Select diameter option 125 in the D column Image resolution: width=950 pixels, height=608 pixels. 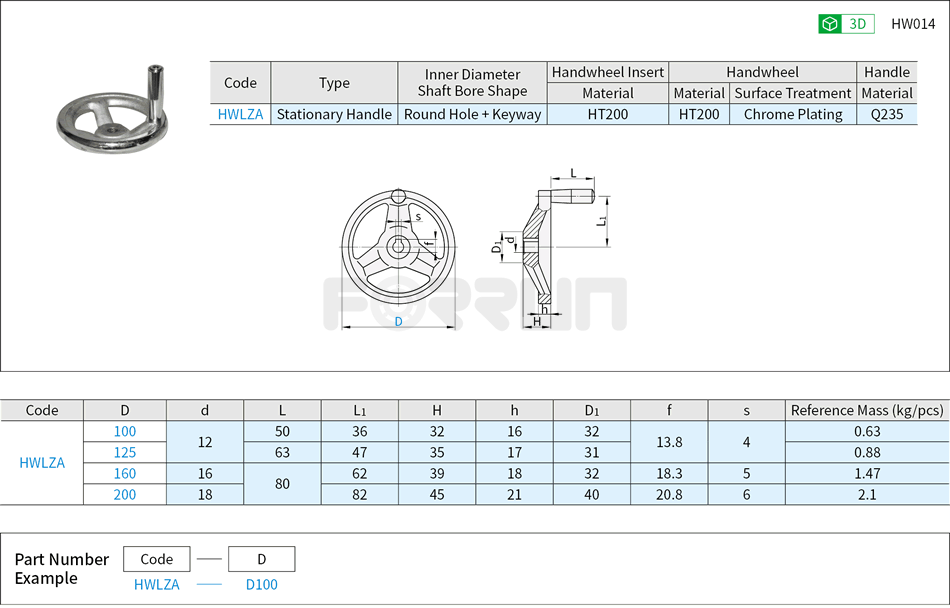click(x=125, y=452)
